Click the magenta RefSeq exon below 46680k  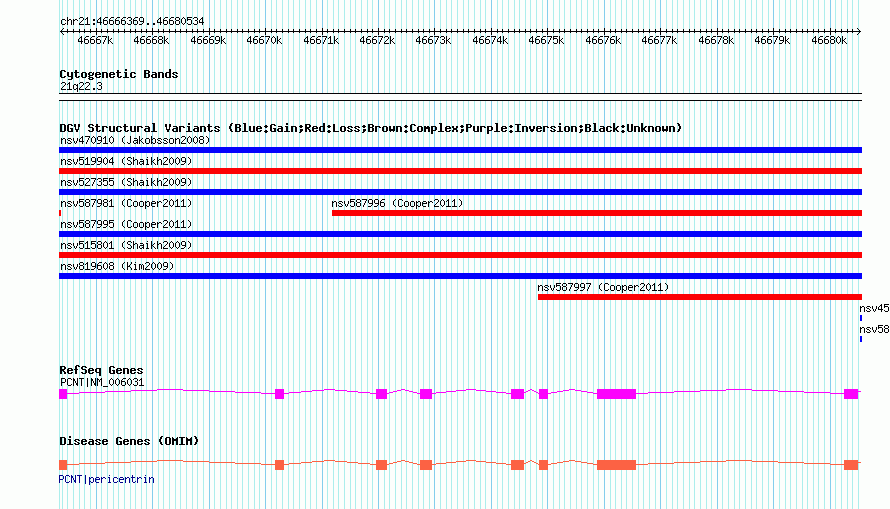(851, 394)
